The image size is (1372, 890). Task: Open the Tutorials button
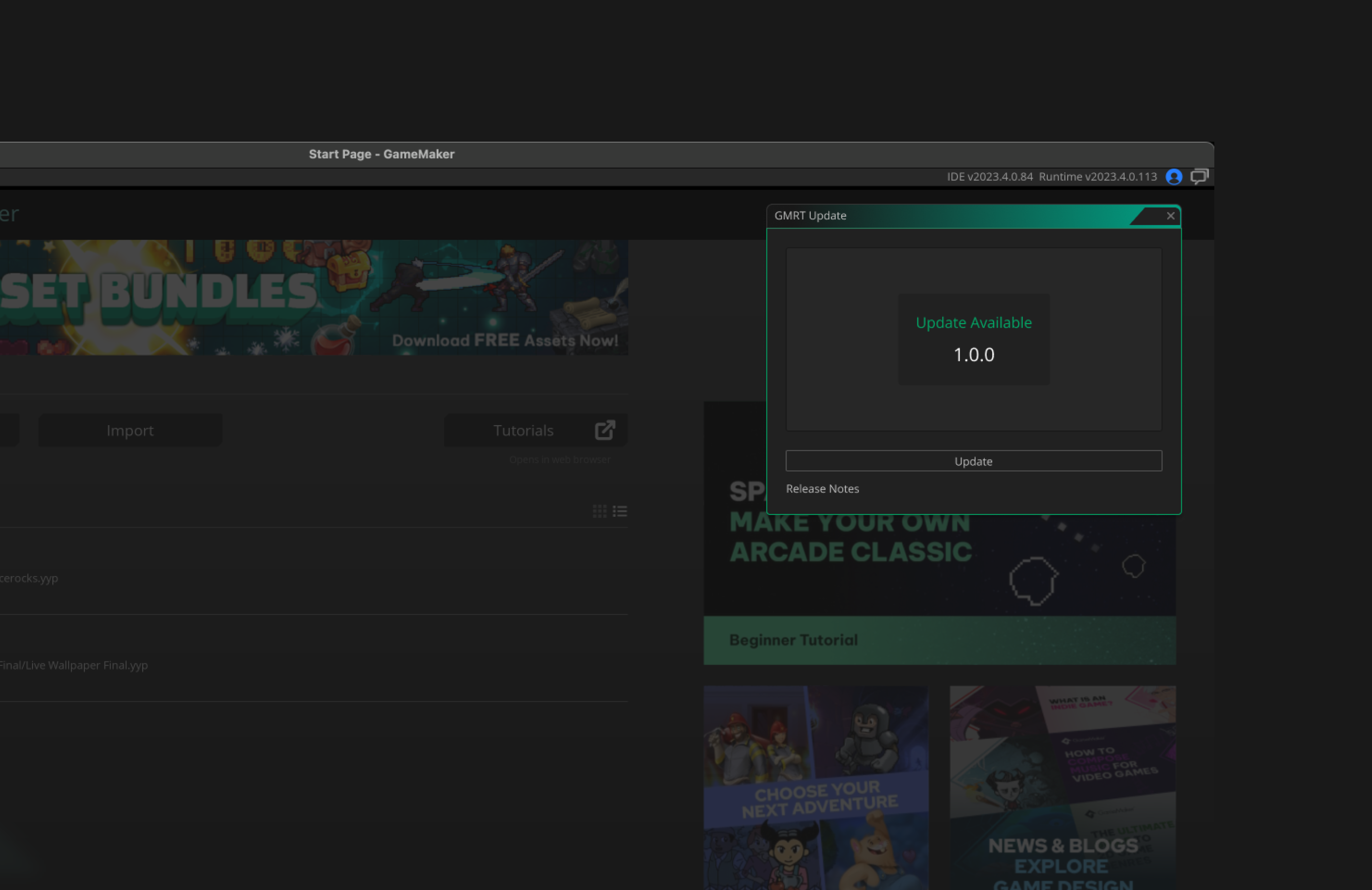pyautogui.click(x=523, y=430)
